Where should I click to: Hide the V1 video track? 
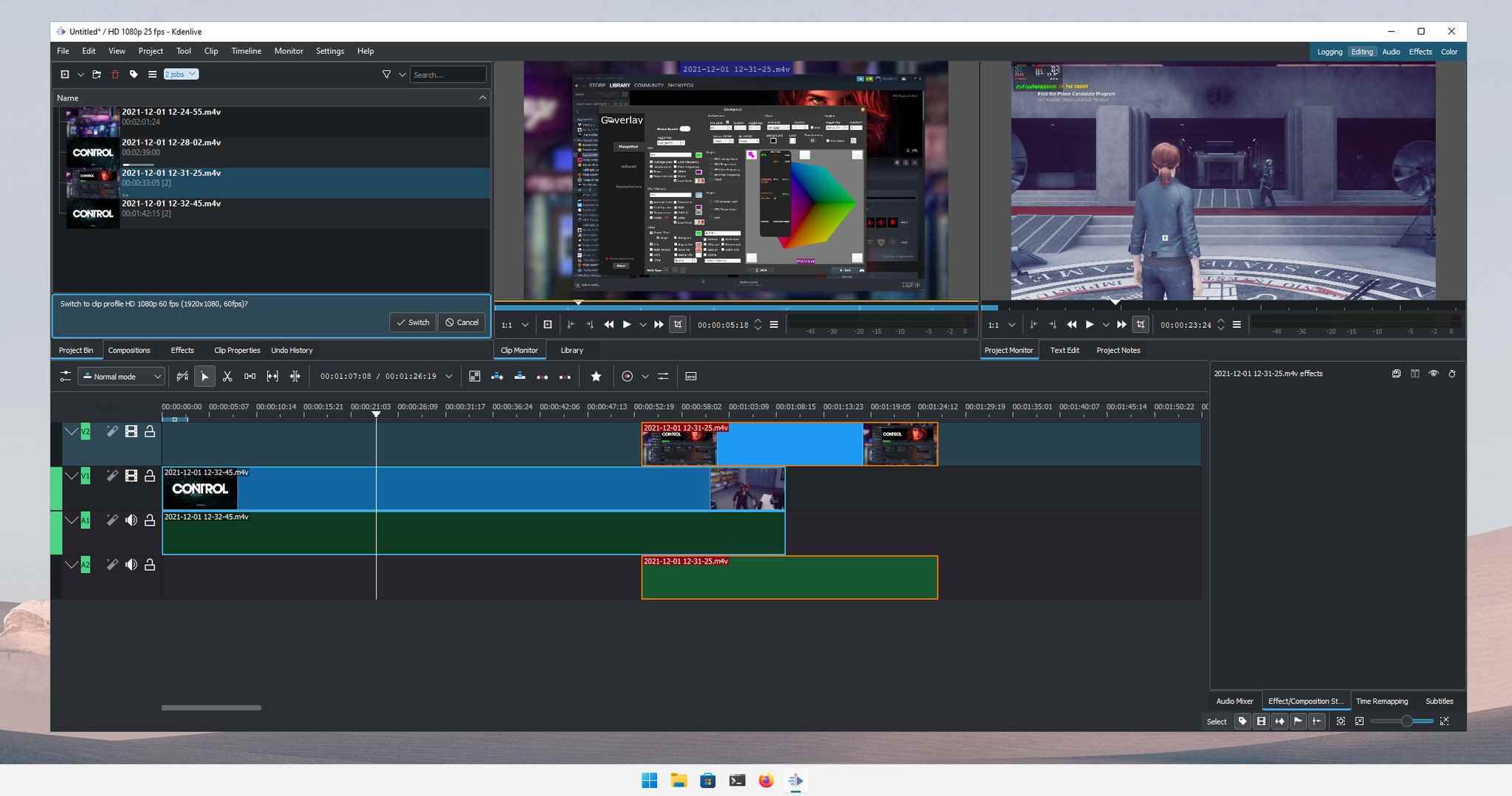[131, 476]
